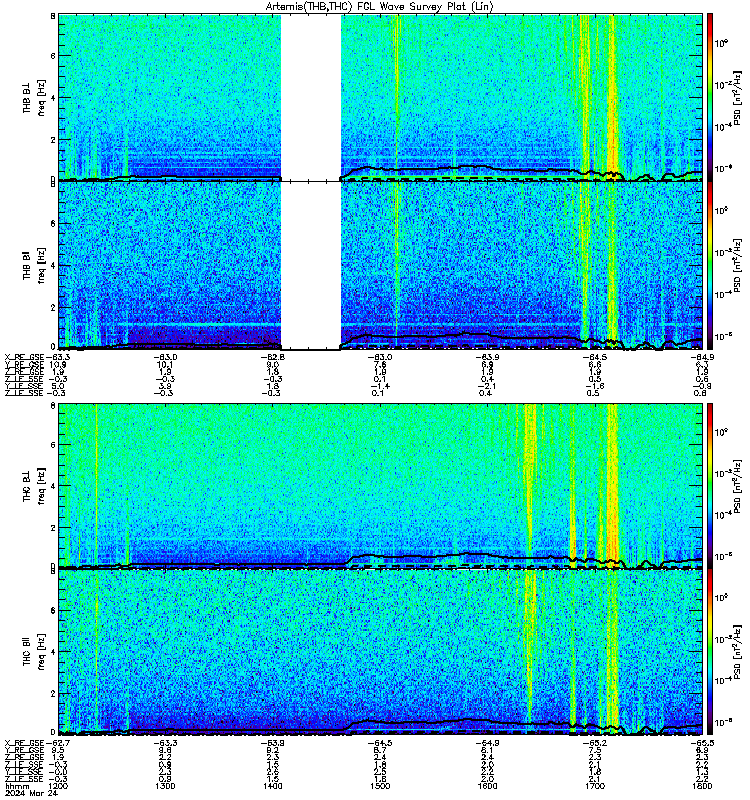Click the 1300 time tick label
750x800 pixels.
pyautogui.click(x=165, y=786)
